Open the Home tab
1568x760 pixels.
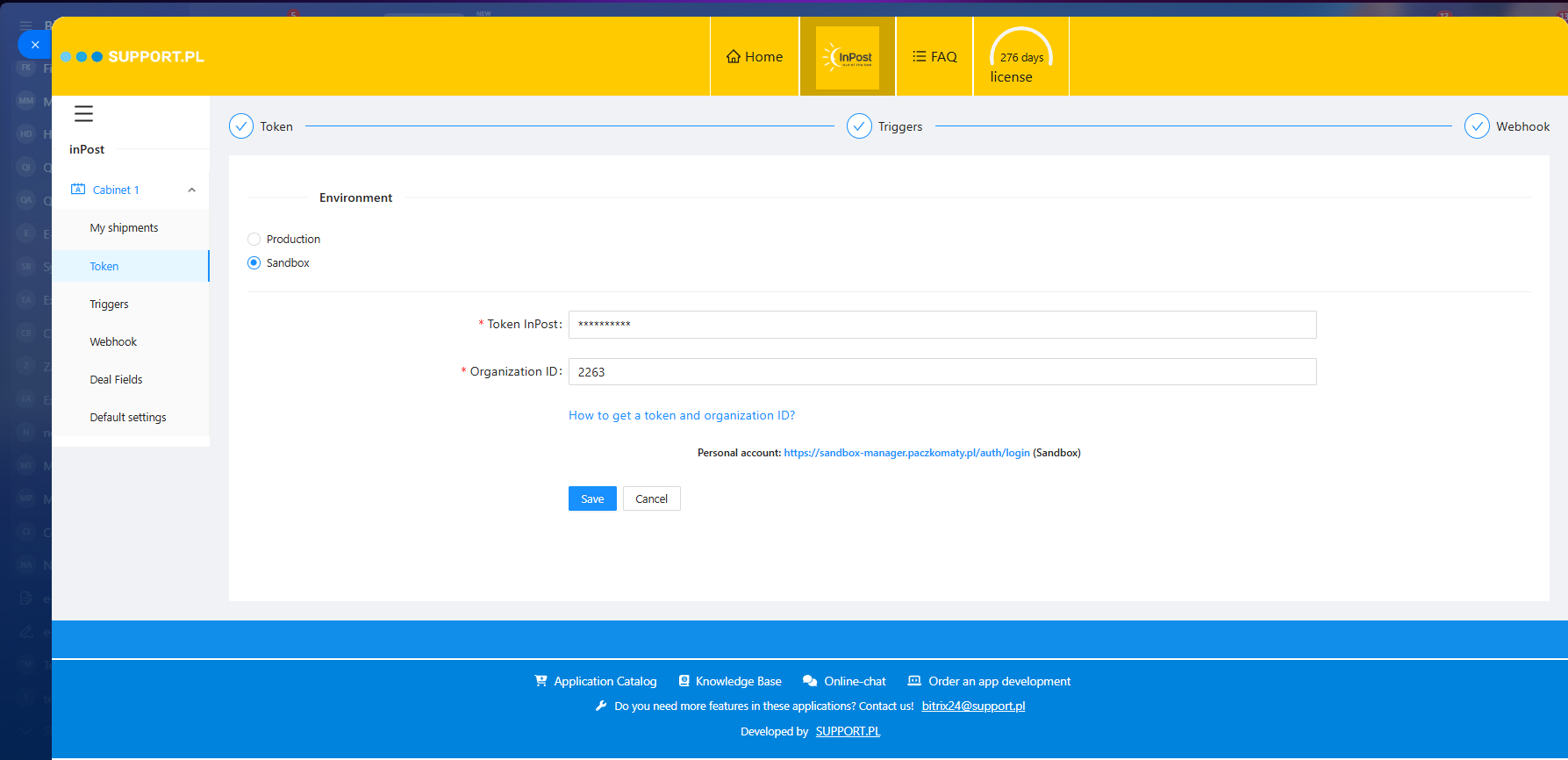[755, 57]
